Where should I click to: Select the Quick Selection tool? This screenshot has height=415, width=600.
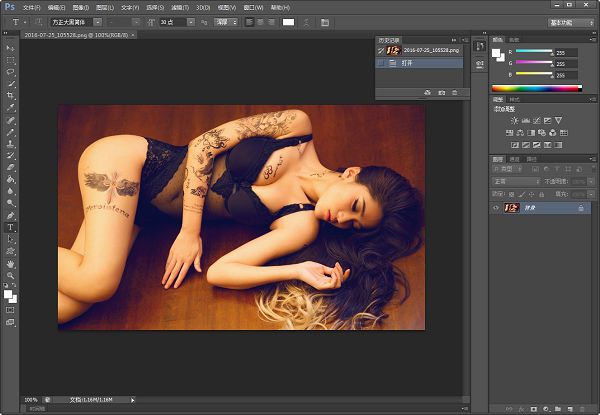[10, 84]
